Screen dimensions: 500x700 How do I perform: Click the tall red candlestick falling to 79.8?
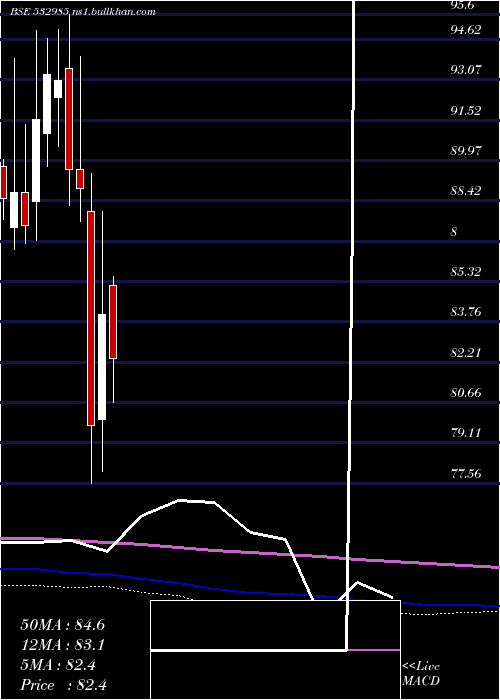click(91, 318)
